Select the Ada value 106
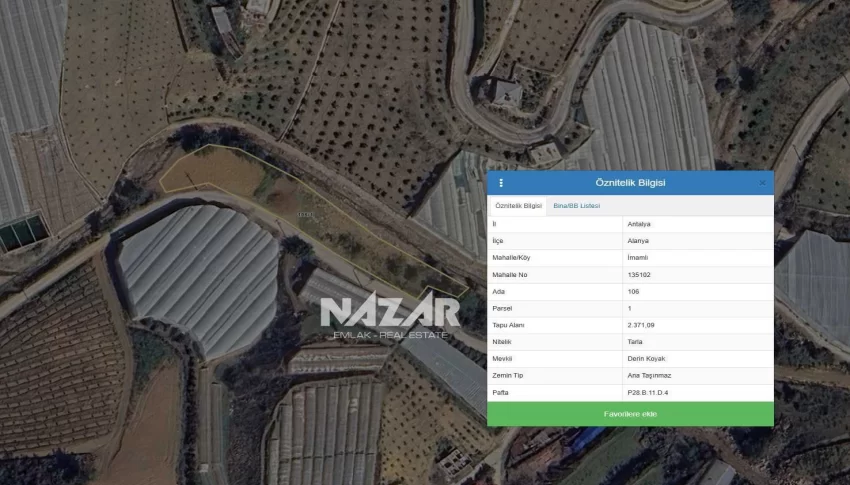This screenshot has height=485, width=850. point(633,291)
